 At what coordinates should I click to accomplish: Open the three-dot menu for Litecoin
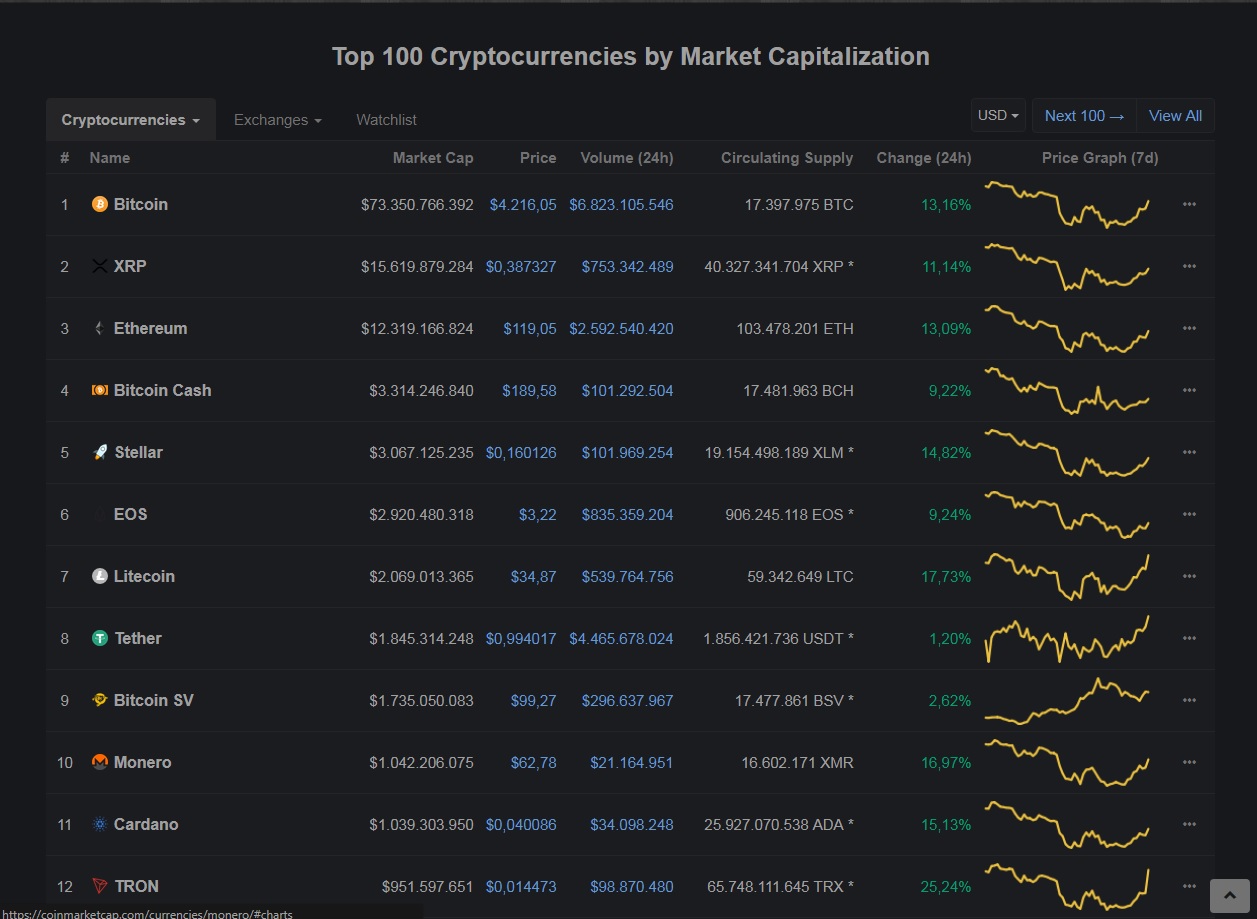pyautogui.click(x=1189, y=576)
